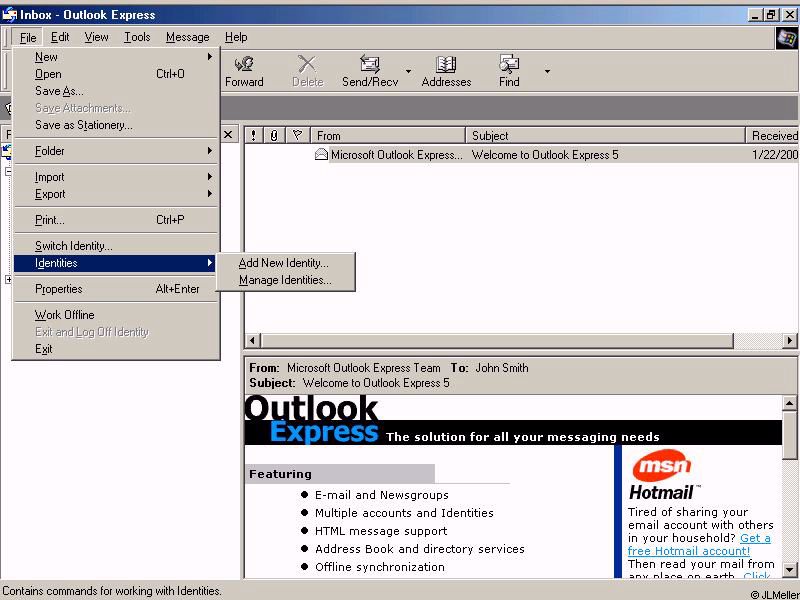Click the attachment paperclip column header

(x=274, y=135)
